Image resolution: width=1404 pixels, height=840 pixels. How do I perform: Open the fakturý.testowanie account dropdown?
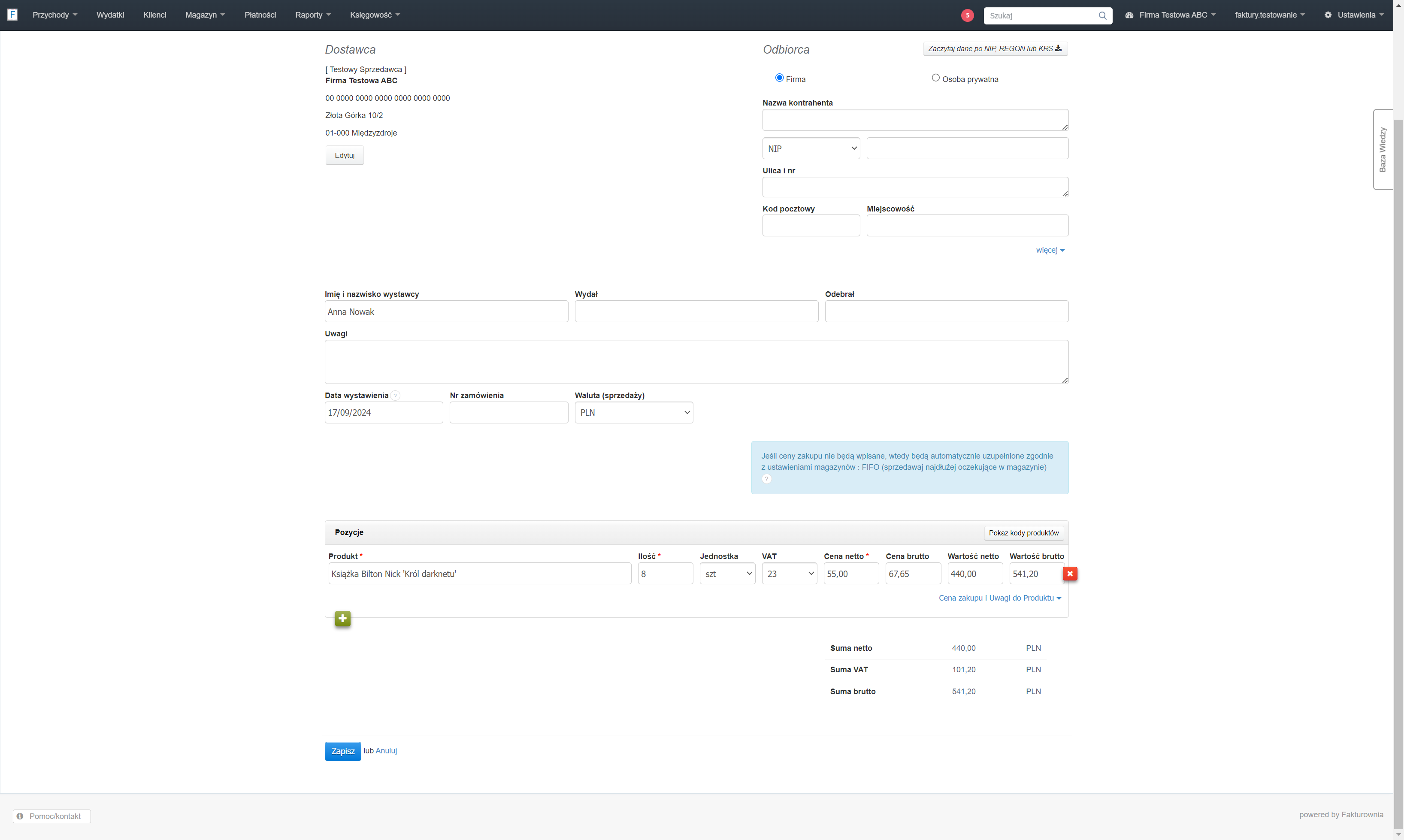(1269, 15)
